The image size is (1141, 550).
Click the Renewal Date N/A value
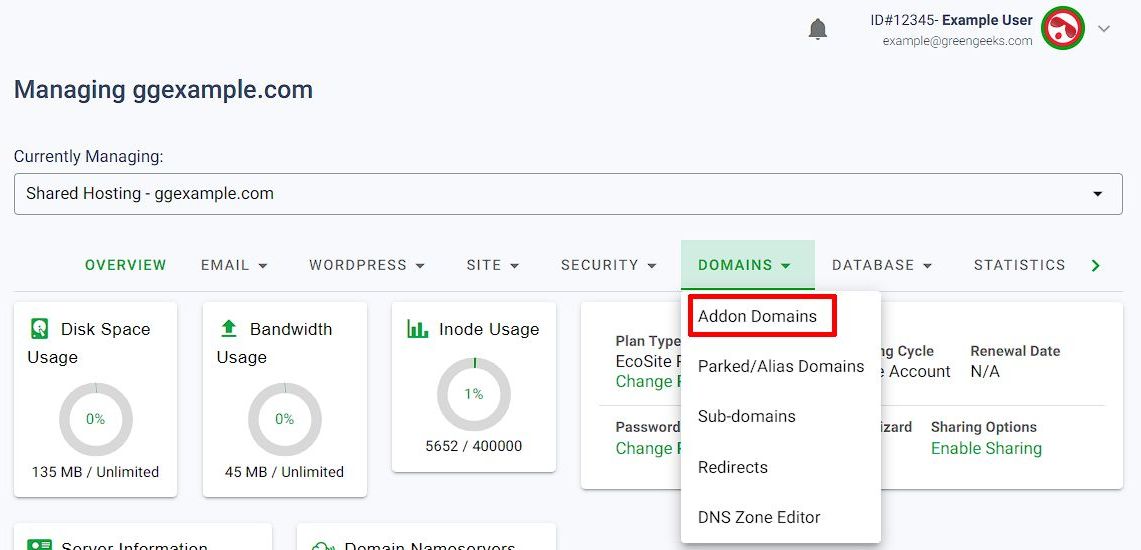pyautogui.click(x=985, y=372)
